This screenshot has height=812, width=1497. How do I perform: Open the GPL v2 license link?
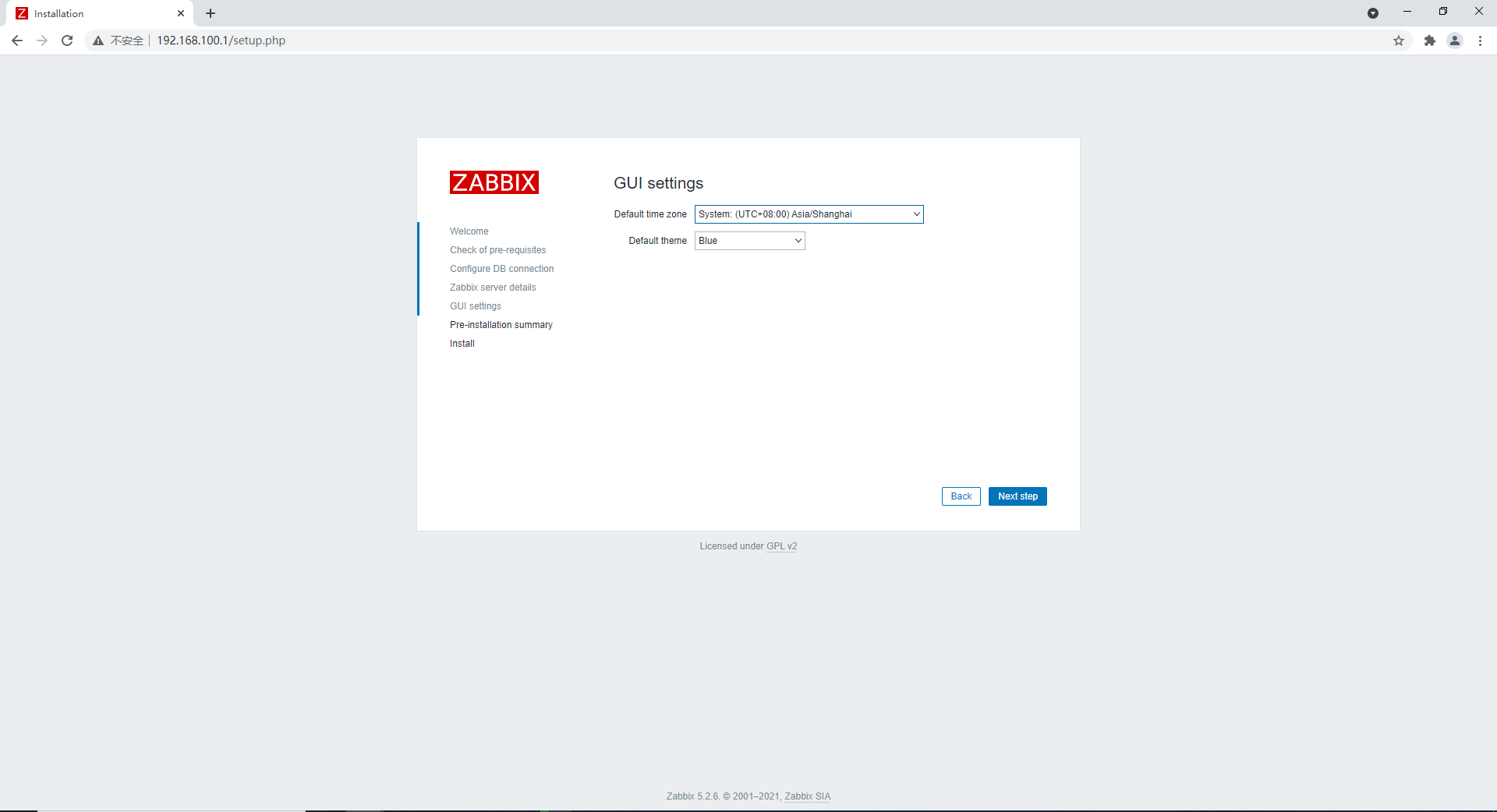click(782, 546)
